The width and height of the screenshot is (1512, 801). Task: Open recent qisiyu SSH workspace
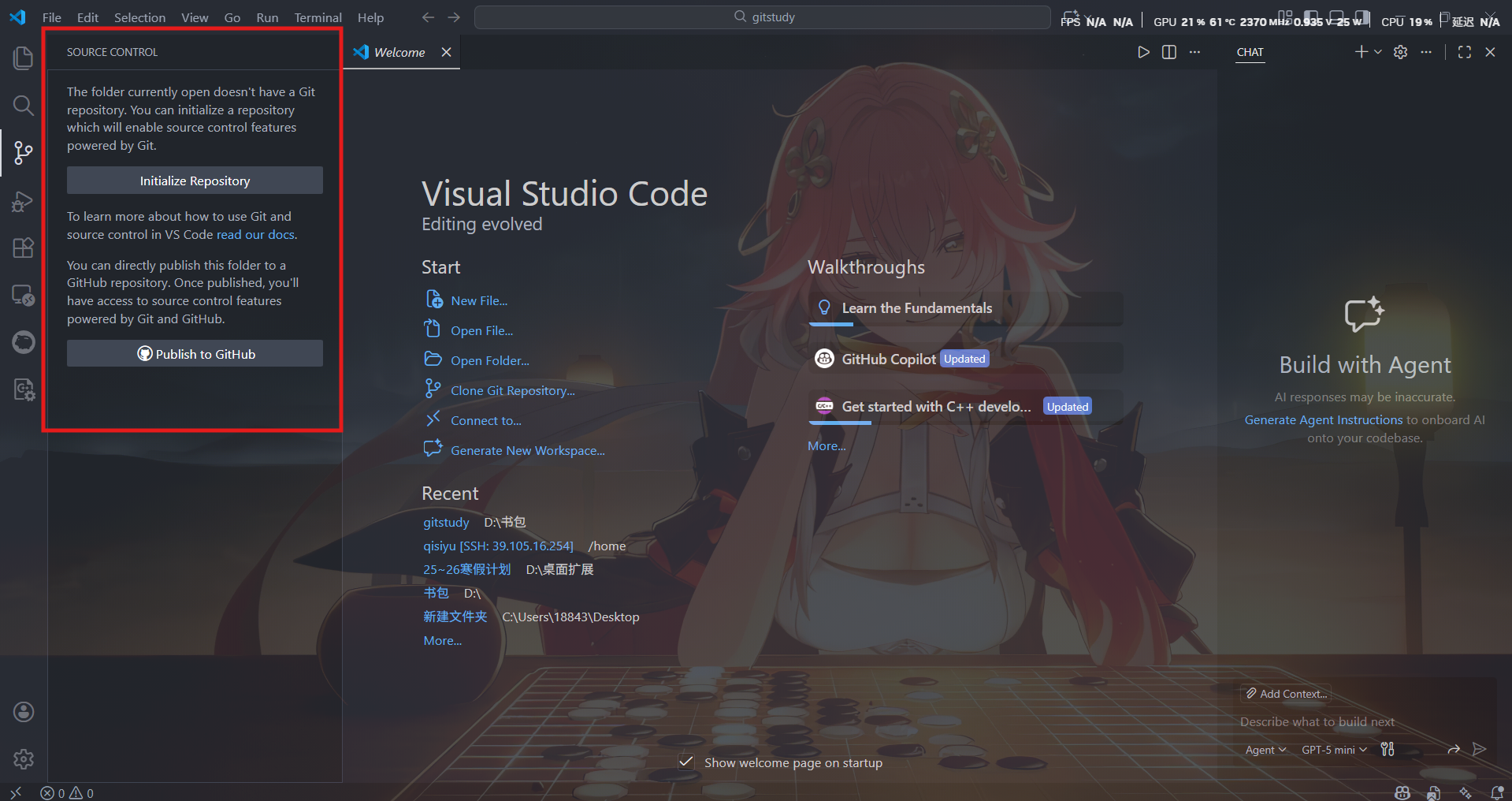[x=498, y=546]
